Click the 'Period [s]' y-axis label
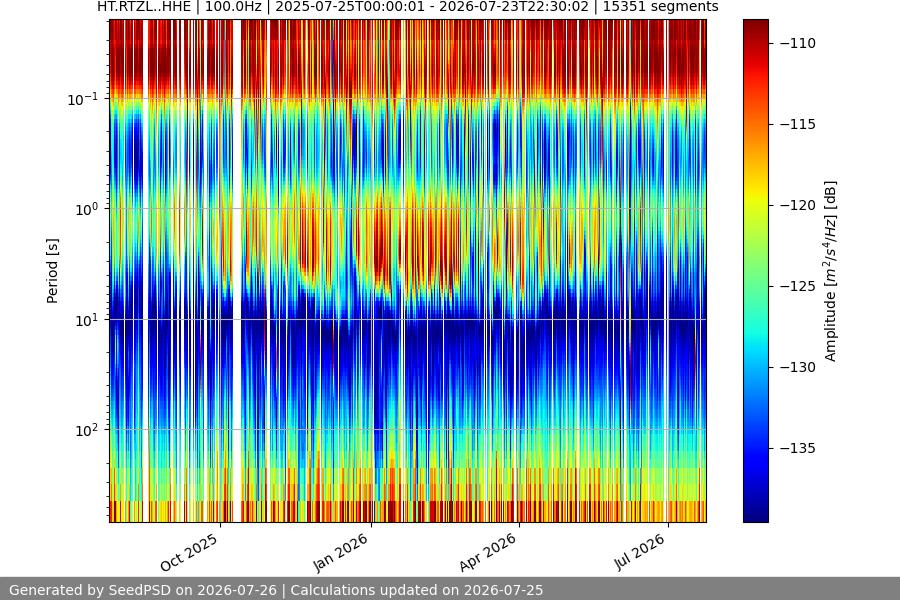900x600 pixels. point(52,271)
